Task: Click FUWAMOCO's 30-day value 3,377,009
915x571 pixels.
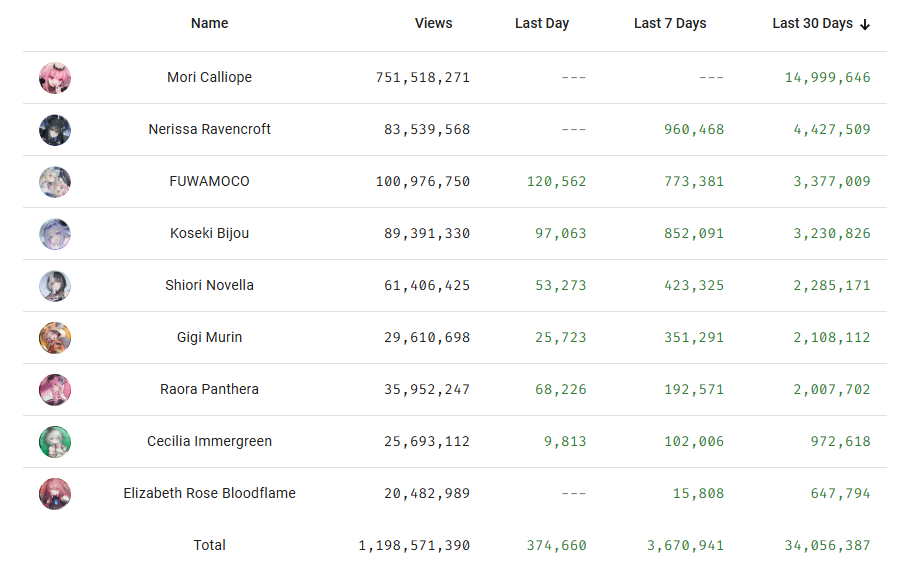Action: tap(832, 182)
